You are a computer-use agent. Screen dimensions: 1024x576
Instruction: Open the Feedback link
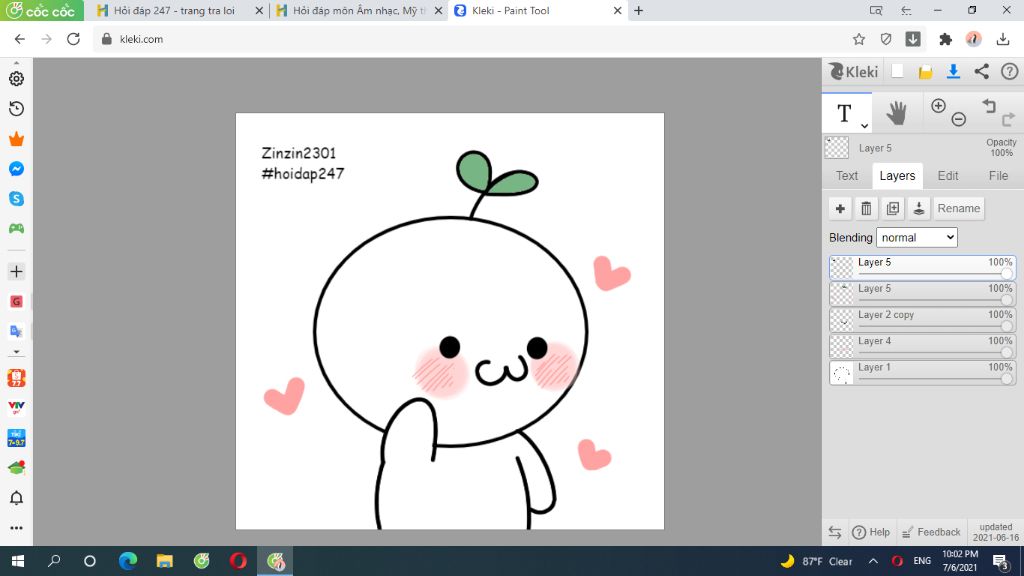pos(931,532)
